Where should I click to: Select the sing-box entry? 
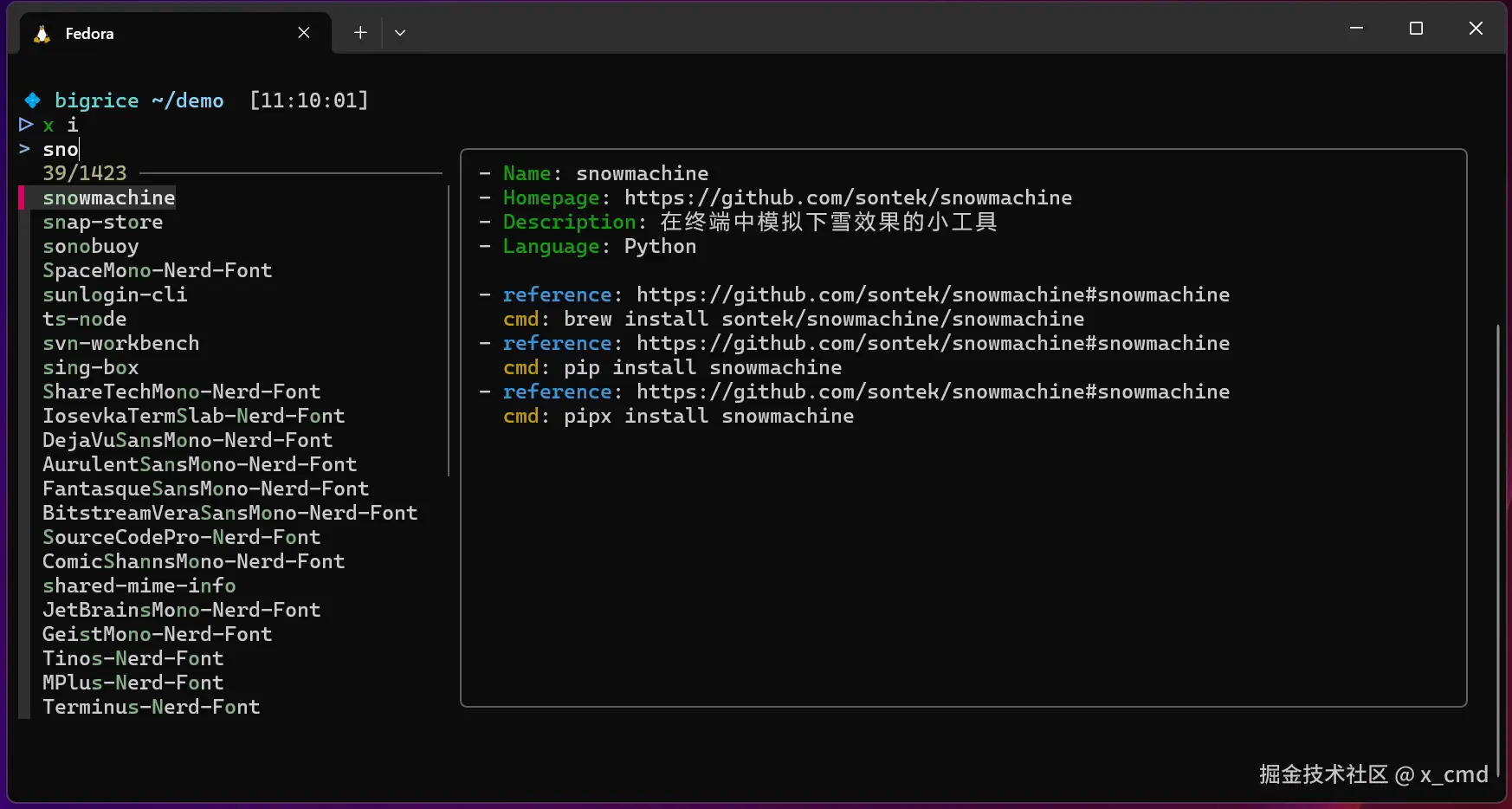[91, 368]
